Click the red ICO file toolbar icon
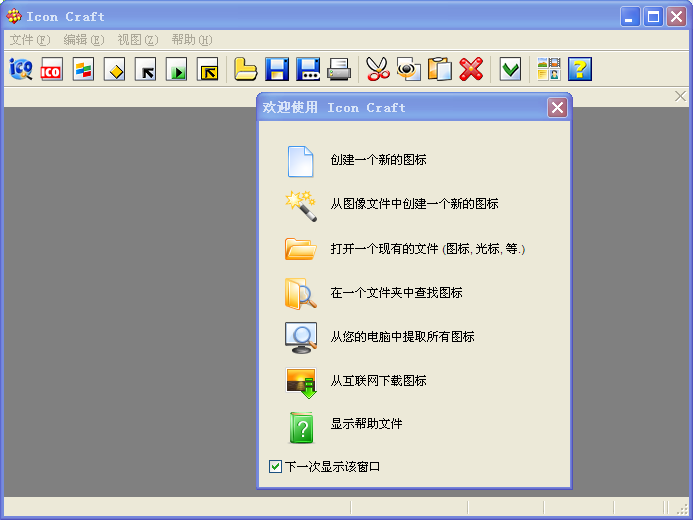Viewport: 693px width, 520px height. point(51,69)
